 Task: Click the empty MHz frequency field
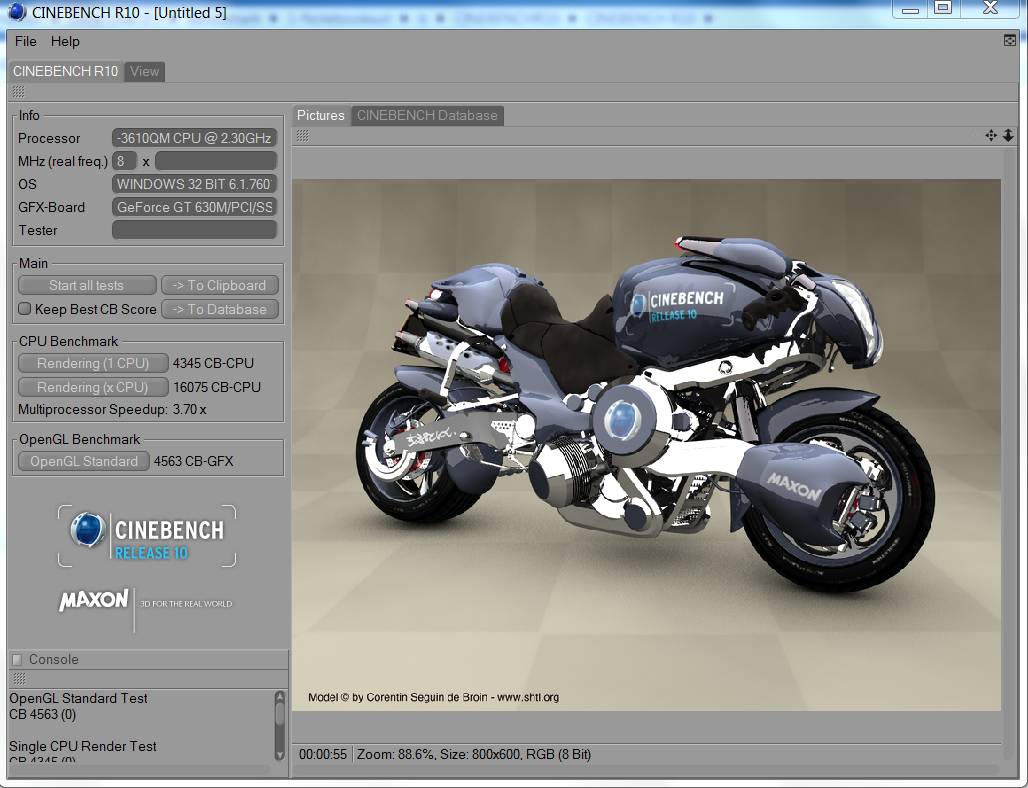[216, 161]
